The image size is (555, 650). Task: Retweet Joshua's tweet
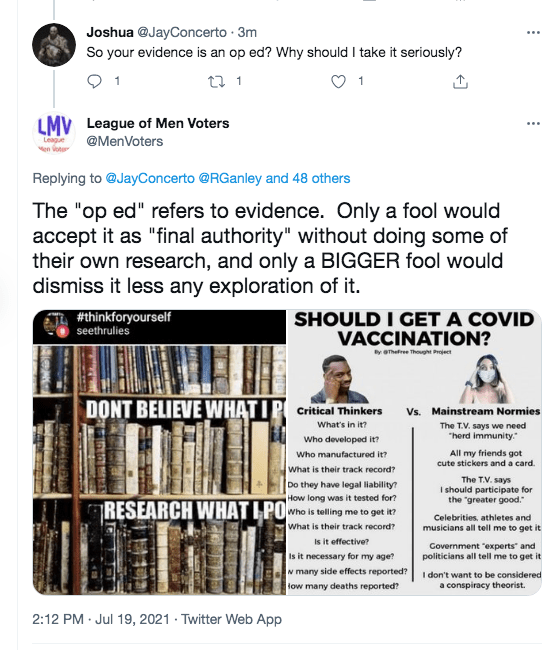tap(216, 81)
